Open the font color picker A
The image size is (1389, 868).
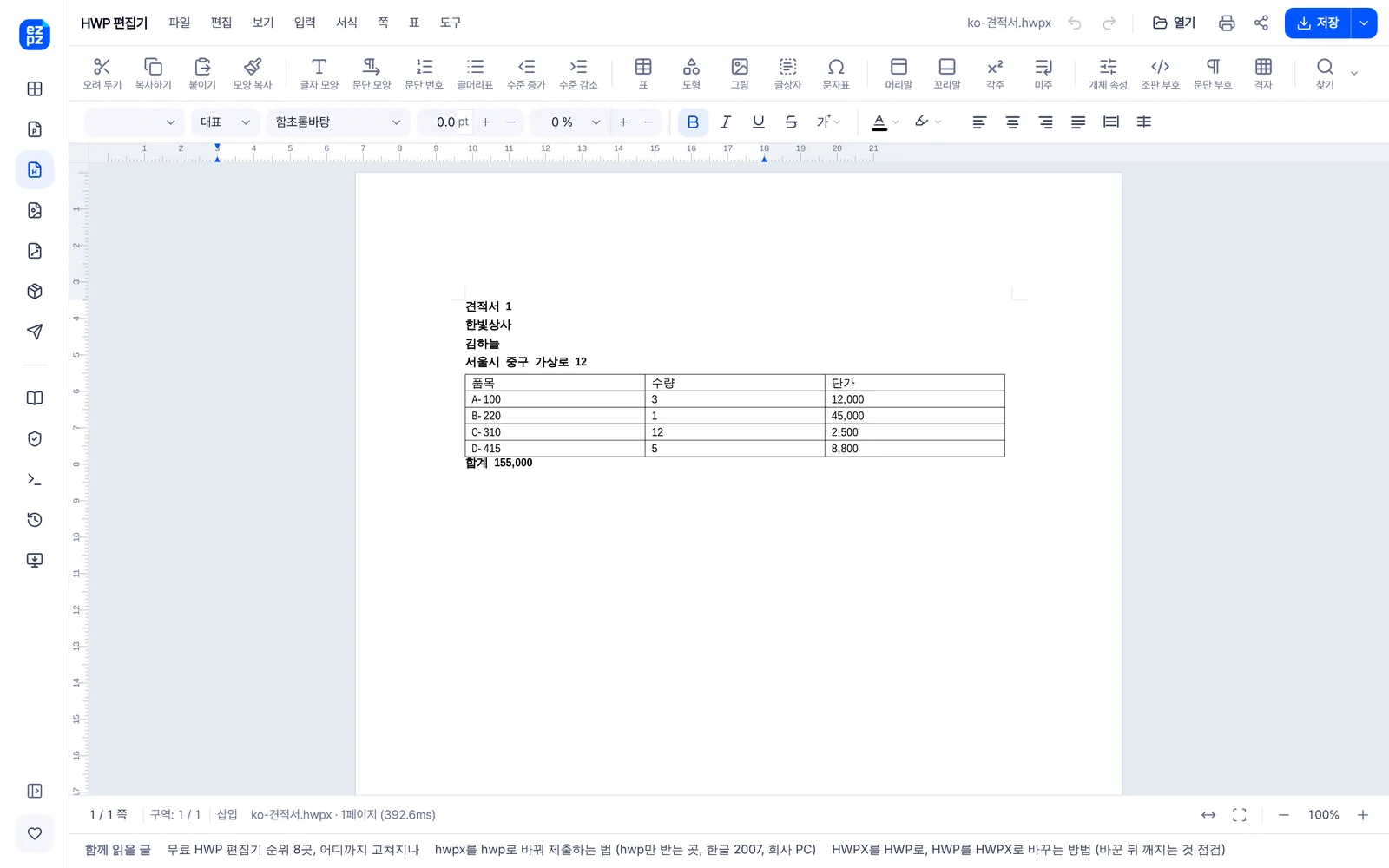879,122
